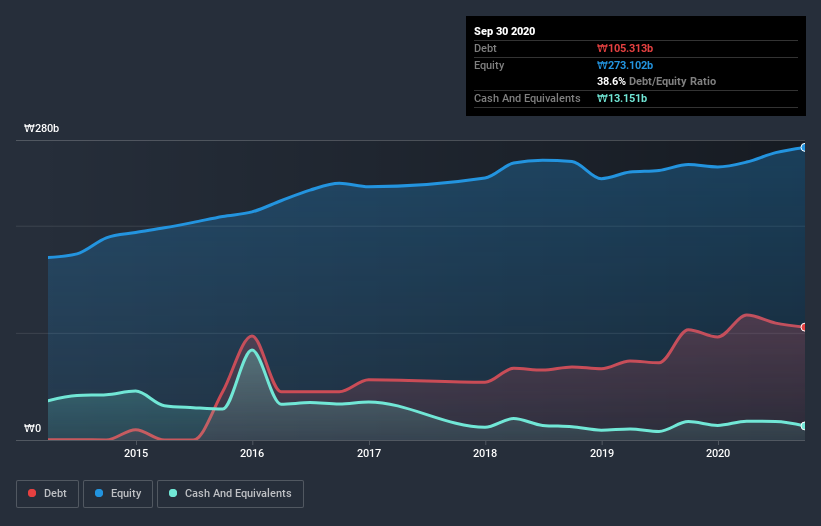Click the Equity label in tooltip

coord(489,65)
